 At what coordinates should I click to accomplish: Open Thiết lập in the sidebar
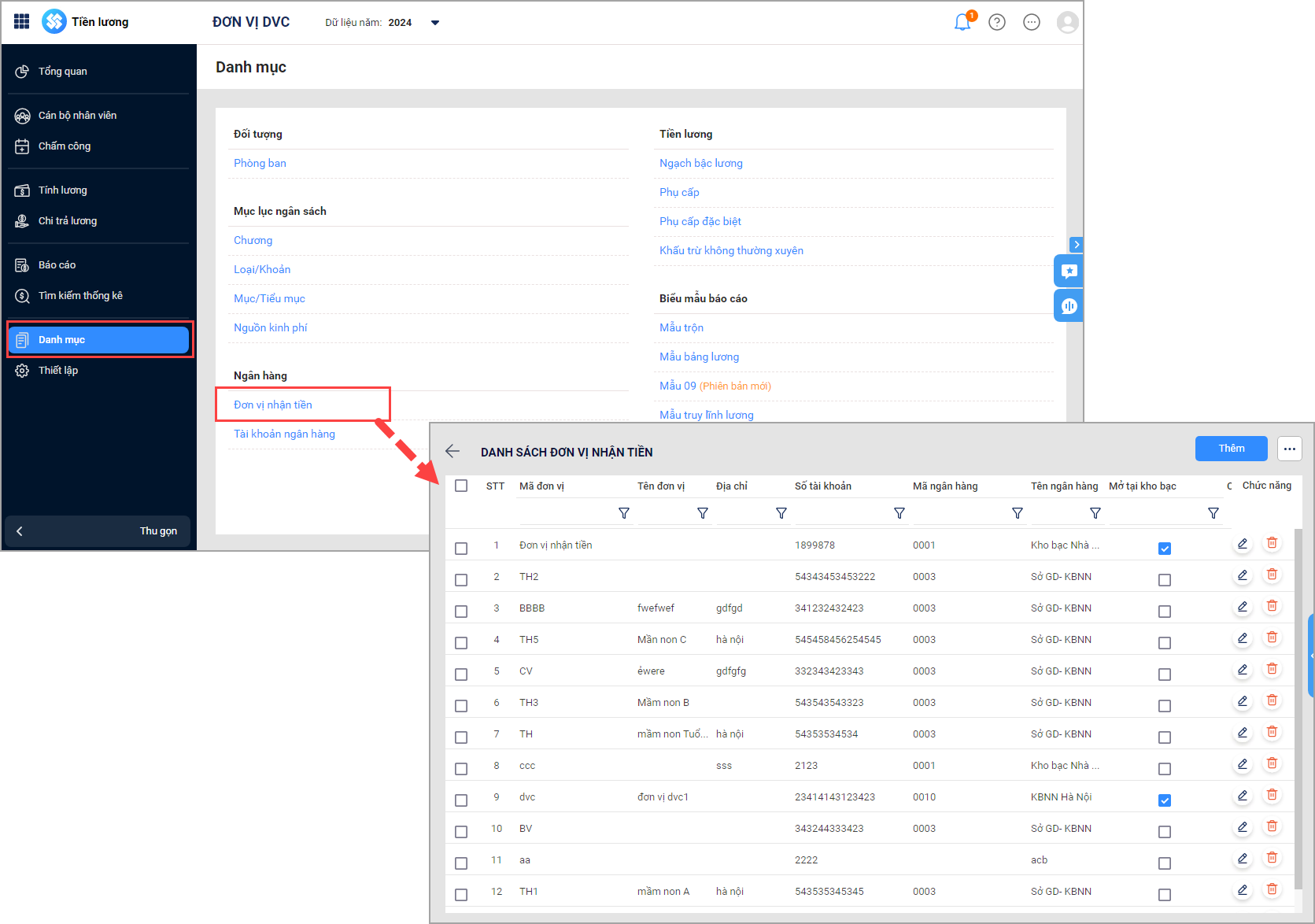[98, 370]
